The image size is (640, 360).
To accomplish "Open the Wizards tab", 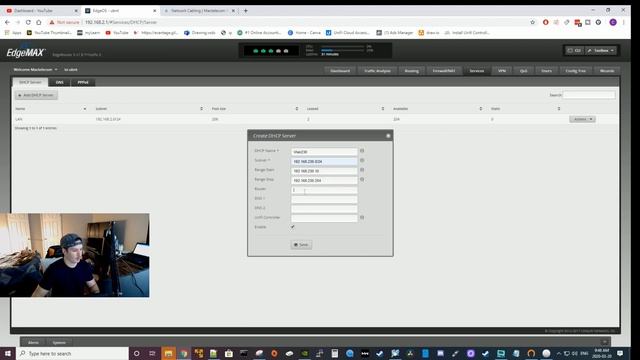I will point(607,71).
